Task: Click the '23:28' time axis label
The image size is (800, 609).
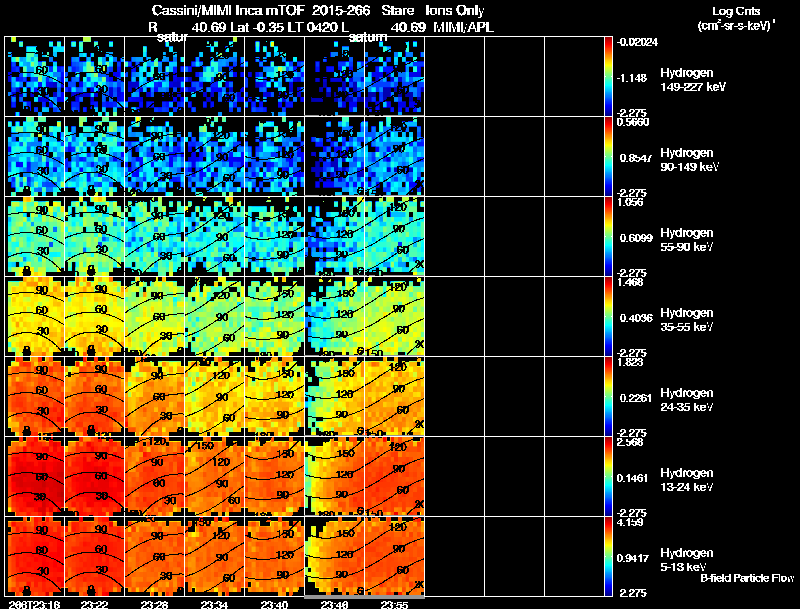Action: click(155, 604)
